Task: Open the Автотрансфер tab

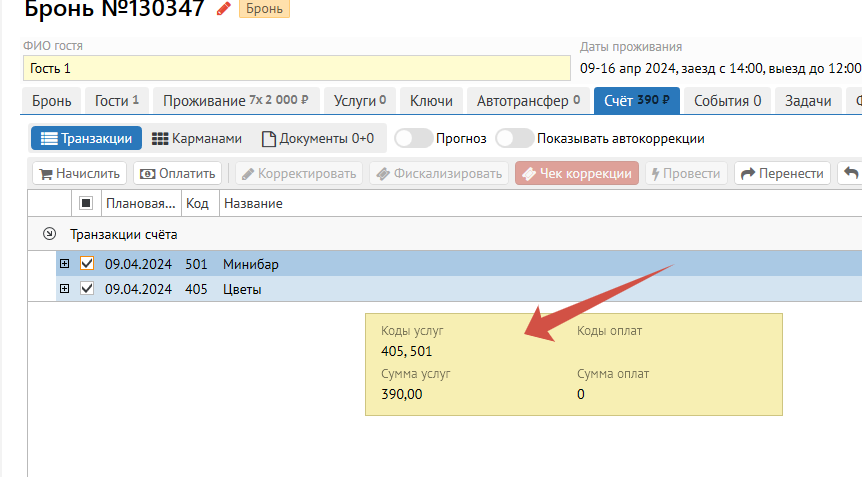Action: coord(529,100)
